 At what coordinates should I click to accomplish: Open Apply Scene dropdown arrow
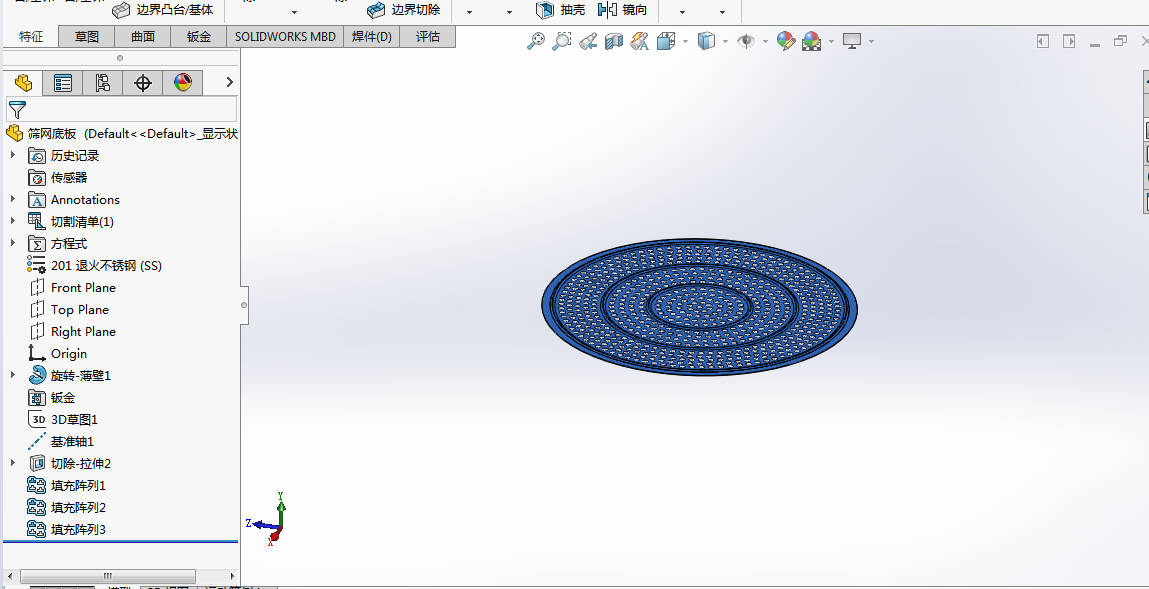coord(831,41)
